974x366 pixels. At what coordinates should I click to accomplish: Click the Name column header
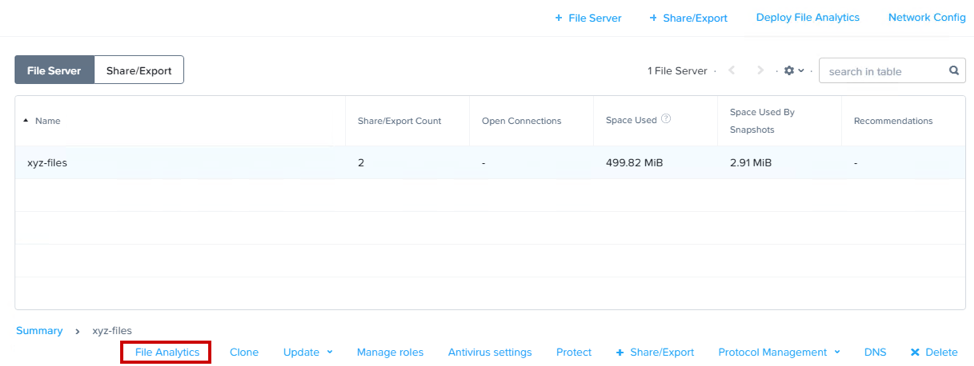pos(48,121)
